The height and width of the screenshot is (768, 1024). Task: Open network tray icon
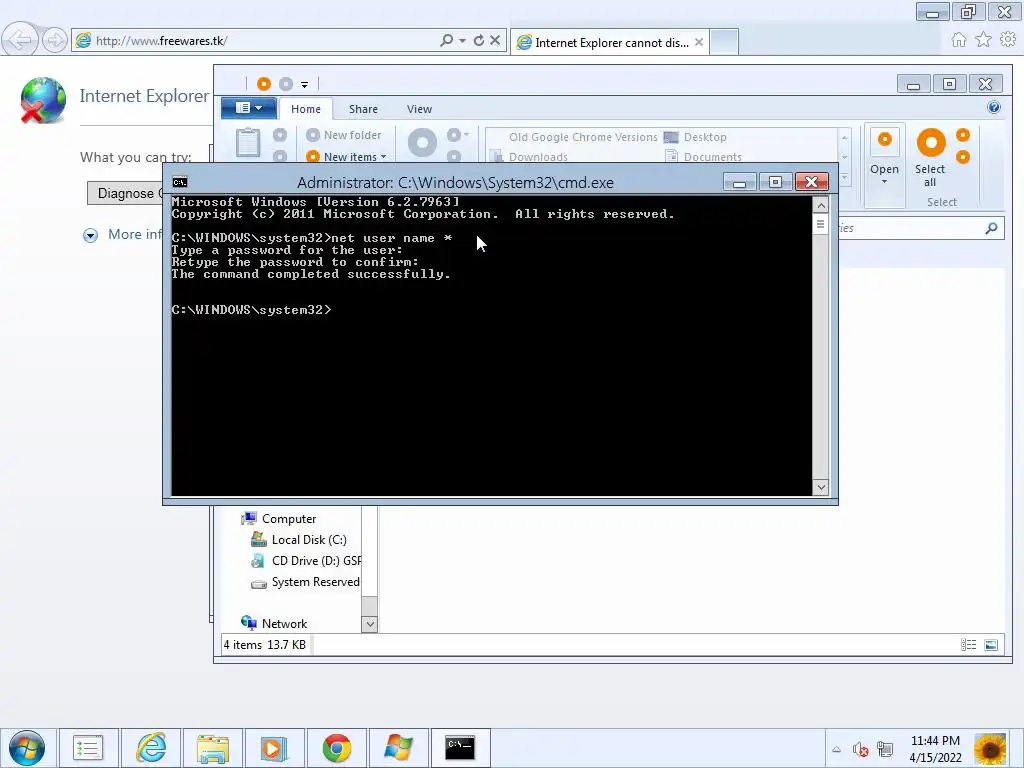point(885,749)
